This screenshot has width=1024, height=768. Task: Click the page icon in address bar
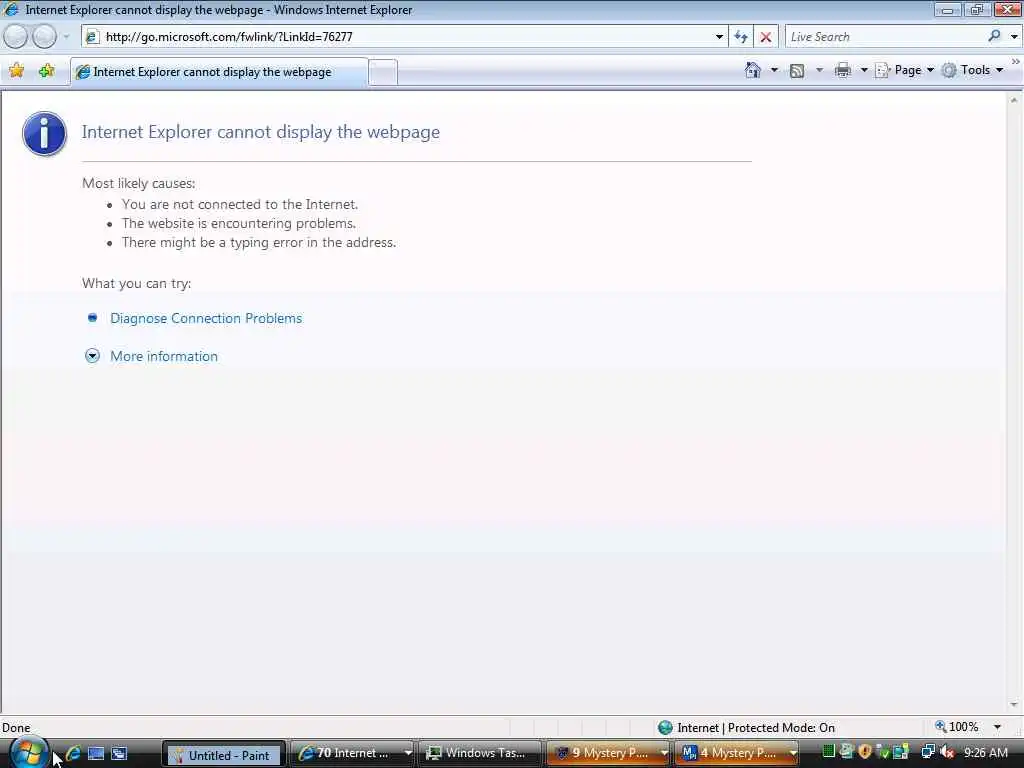pos(92,37)
